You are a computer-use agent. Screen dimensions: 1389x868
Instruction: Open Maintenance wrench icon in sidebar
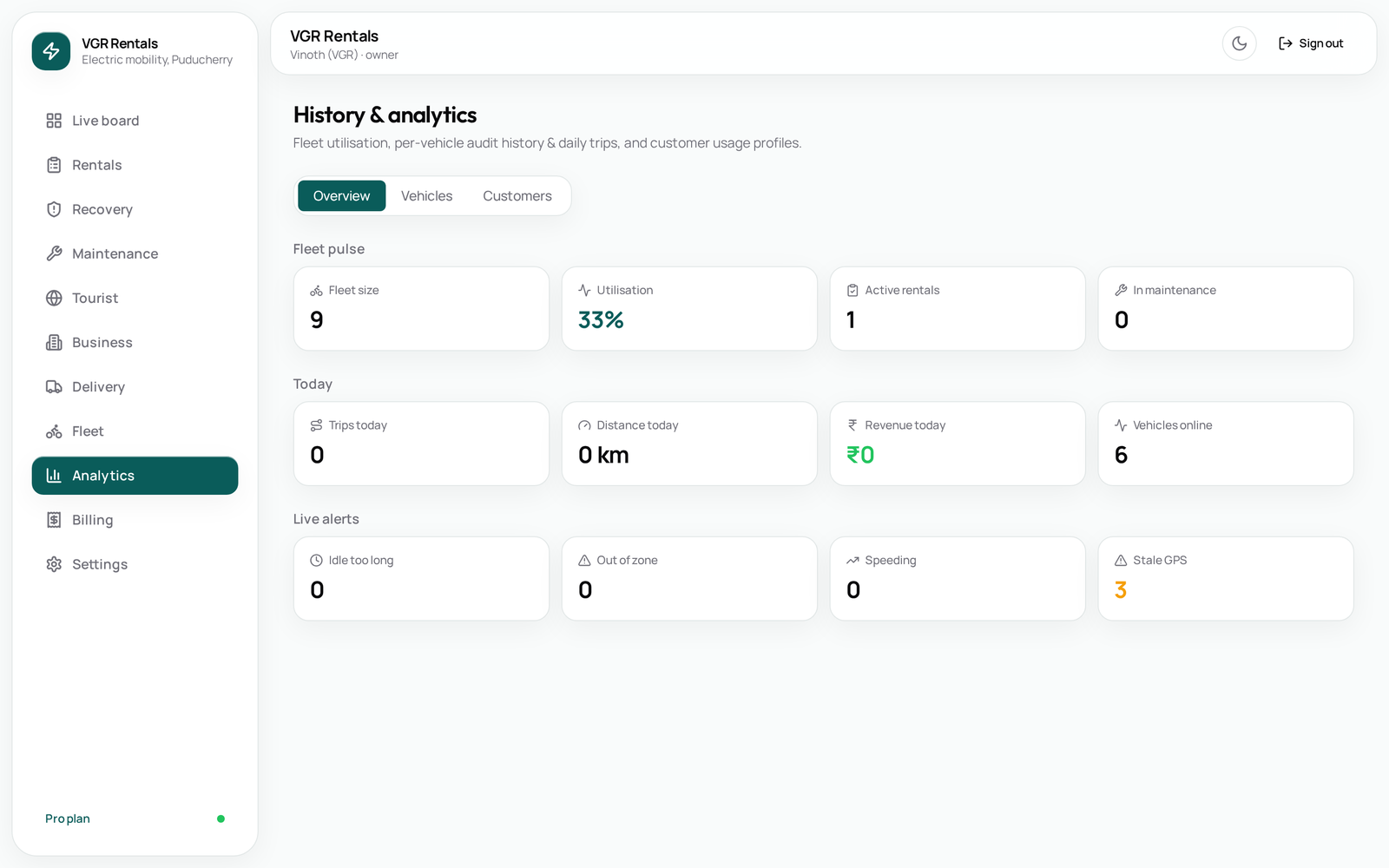54,253
